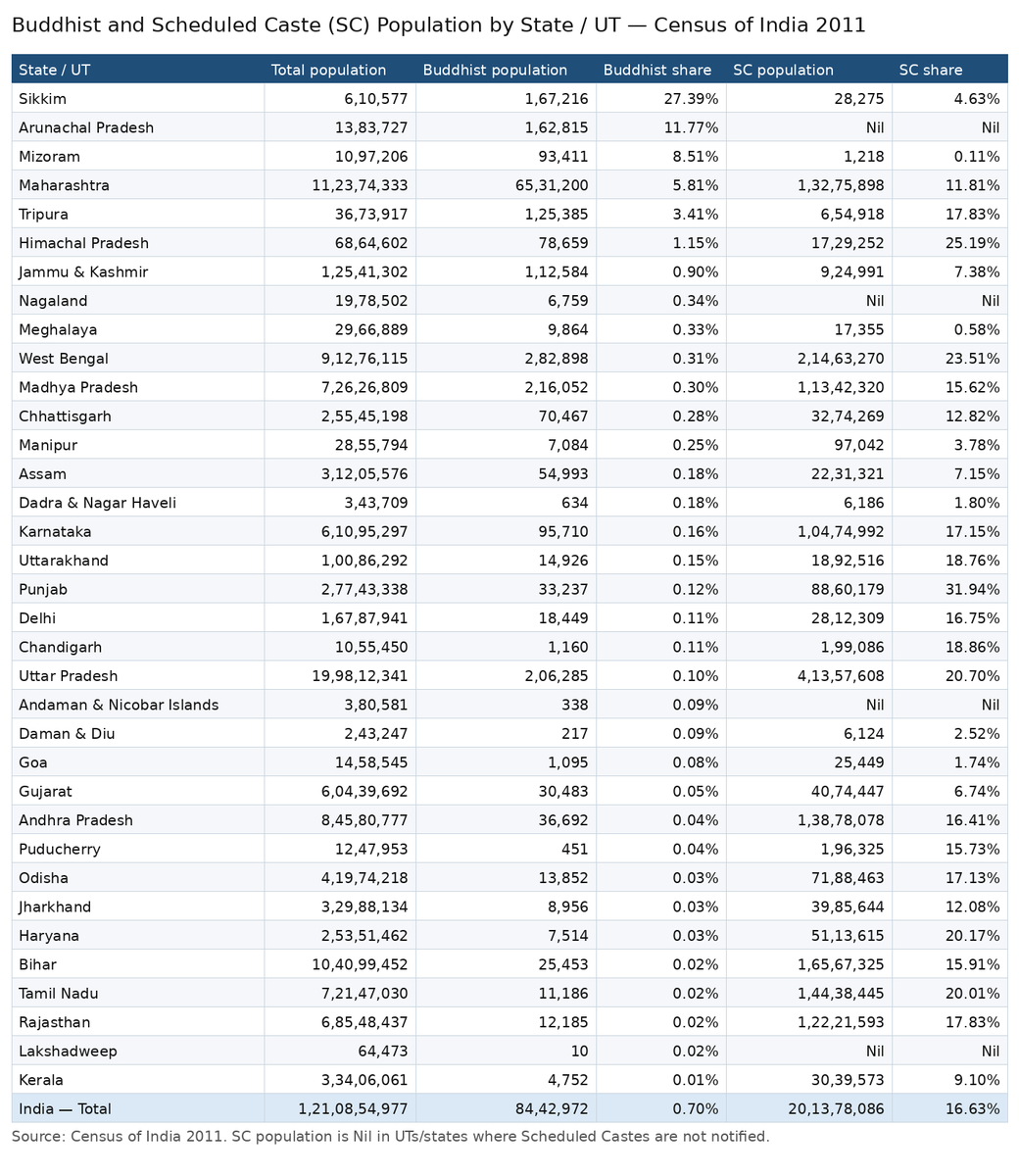The image size is (1019, 1176).
Task: Click Maharashtra total population 11,23,74,333
Action: point(340,185)
